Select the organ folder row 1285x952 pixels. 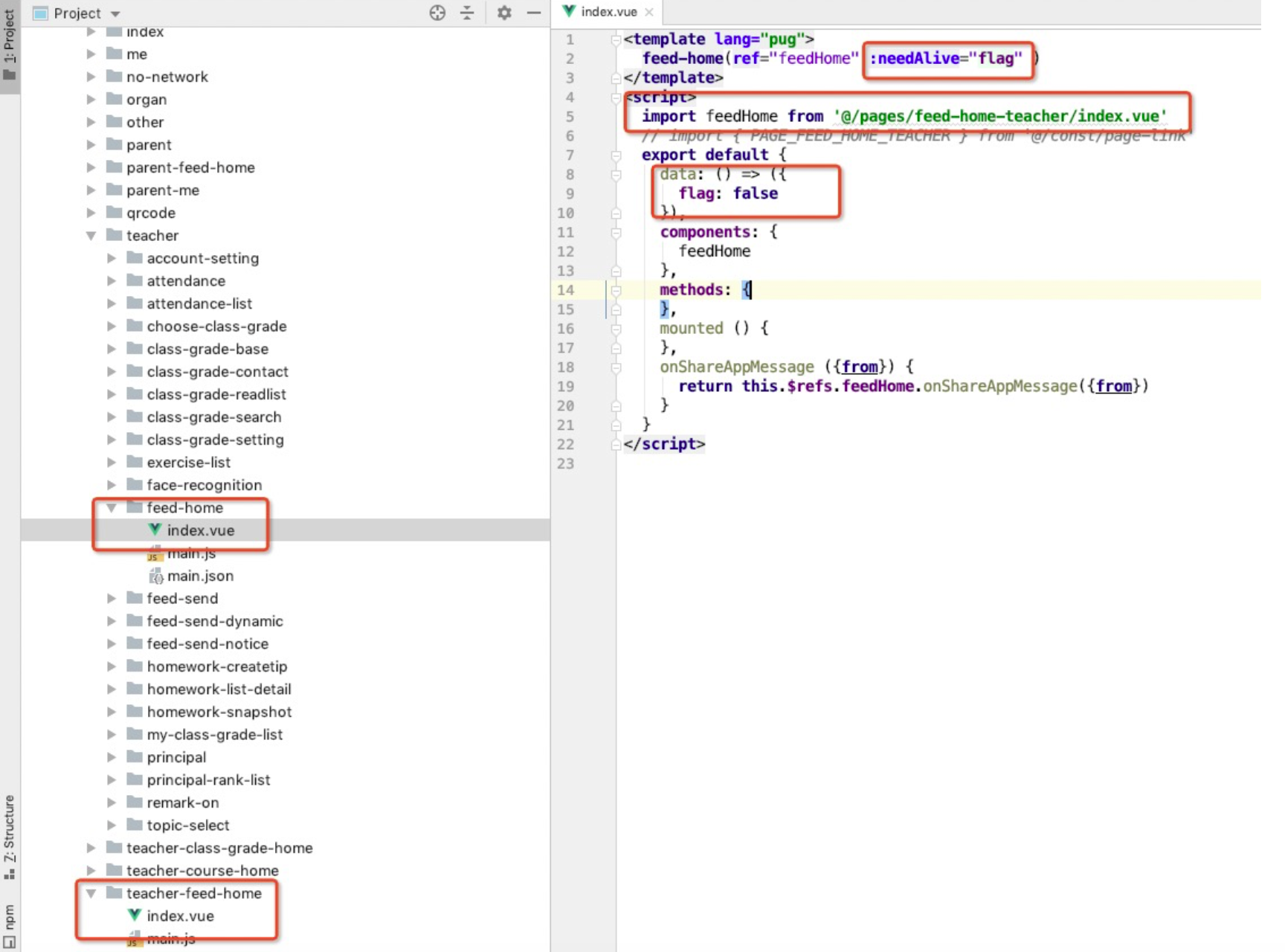click(x=286, y=99)
